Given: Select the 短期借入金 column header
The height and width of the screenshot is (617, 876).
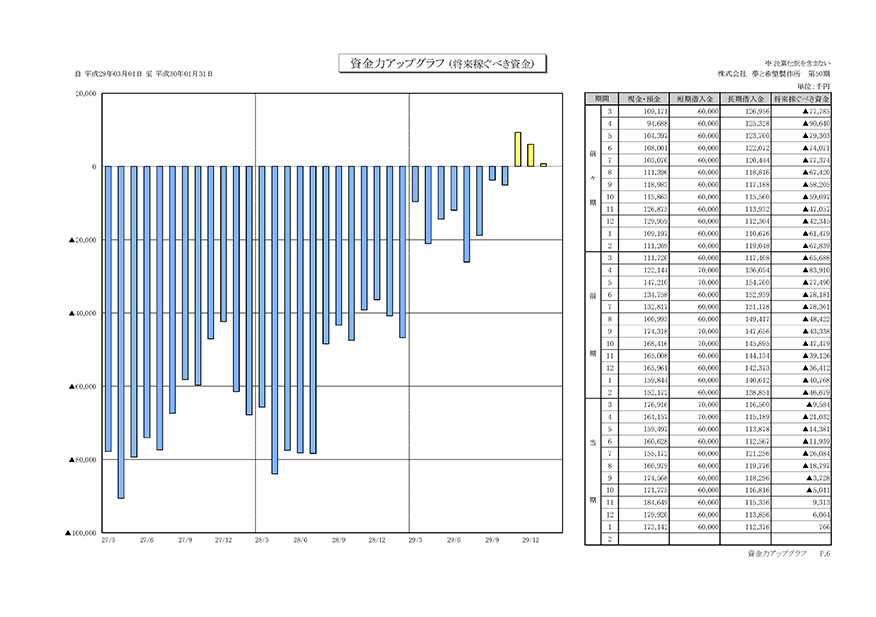Looking at the screenshot, I should 695,101.
